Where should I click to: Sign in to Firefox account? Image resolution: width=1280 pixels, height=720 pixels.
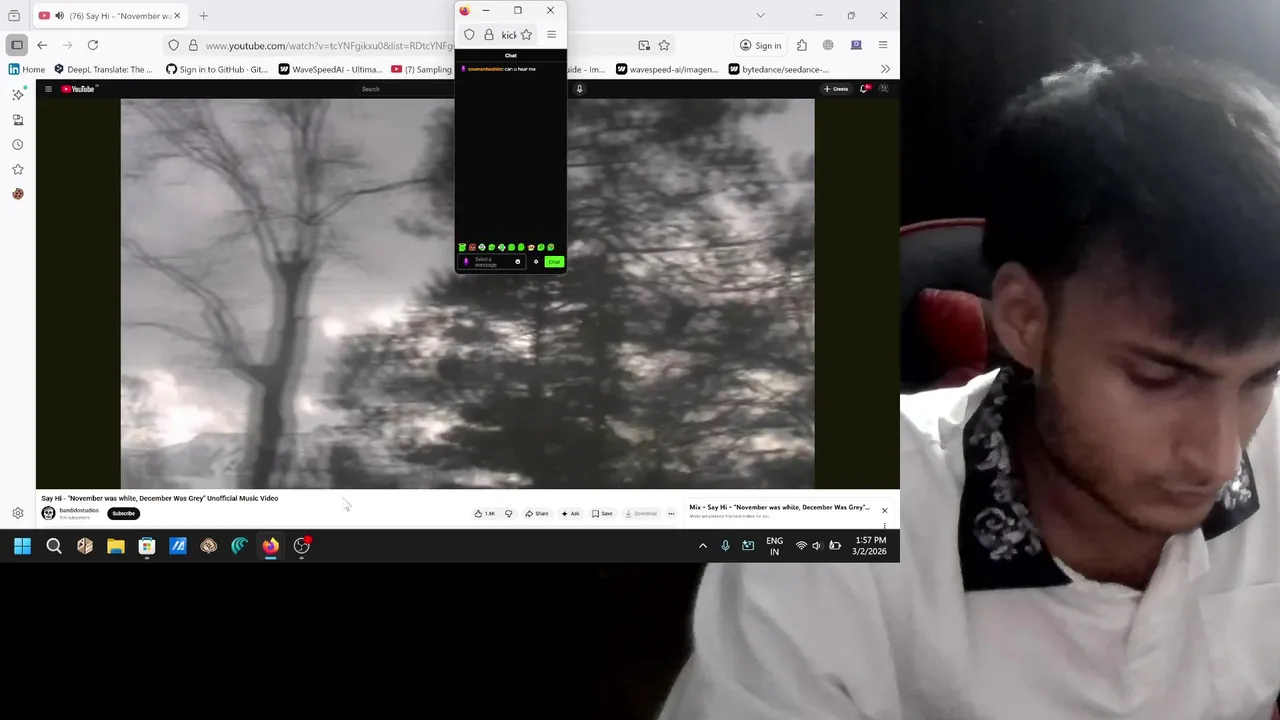coord(760,45)
